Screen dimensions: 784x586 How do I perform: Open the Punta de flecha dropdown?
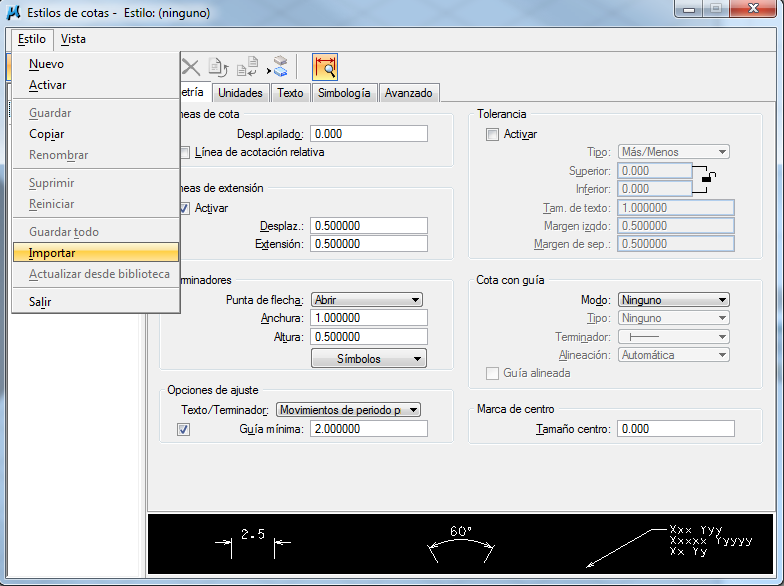click(x=366, y=299)
